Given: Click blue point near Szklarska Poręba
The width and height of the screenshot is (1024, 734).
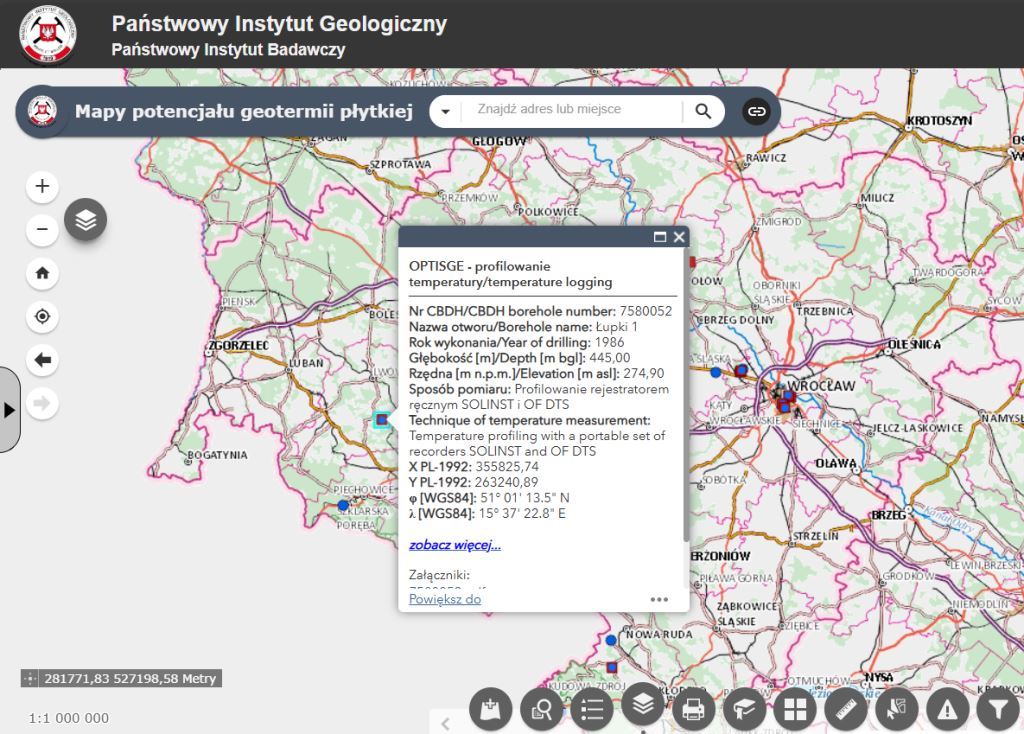Looking at the screenshot, I should tap(343, 505).
